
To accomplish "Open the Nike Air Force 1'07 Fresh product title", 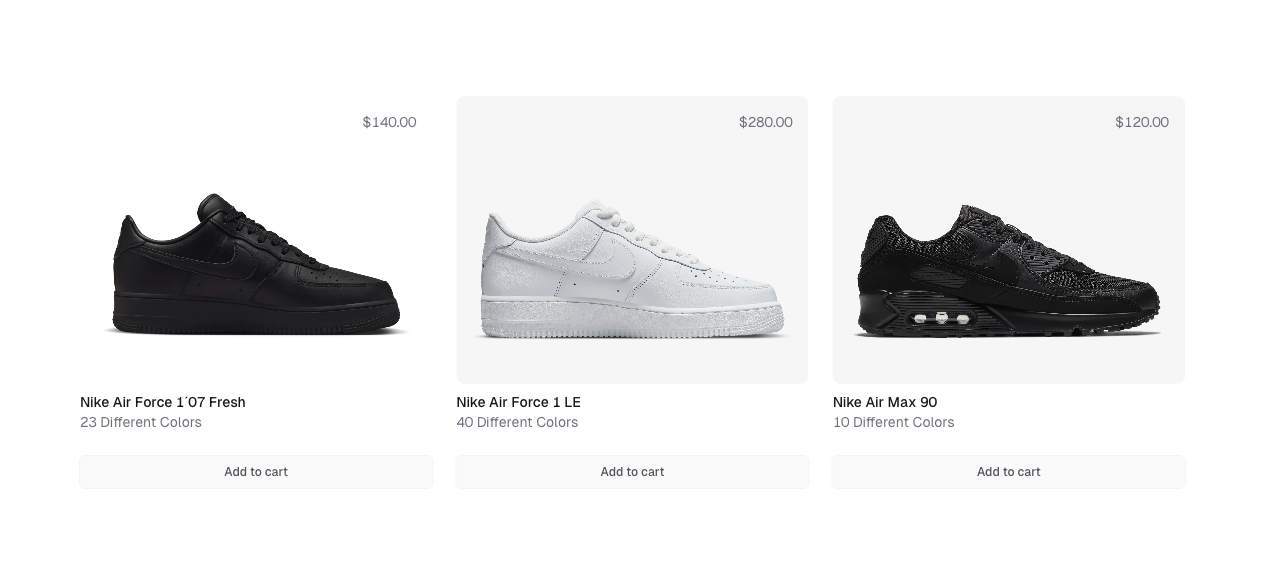I will click(x=162, y=402).
